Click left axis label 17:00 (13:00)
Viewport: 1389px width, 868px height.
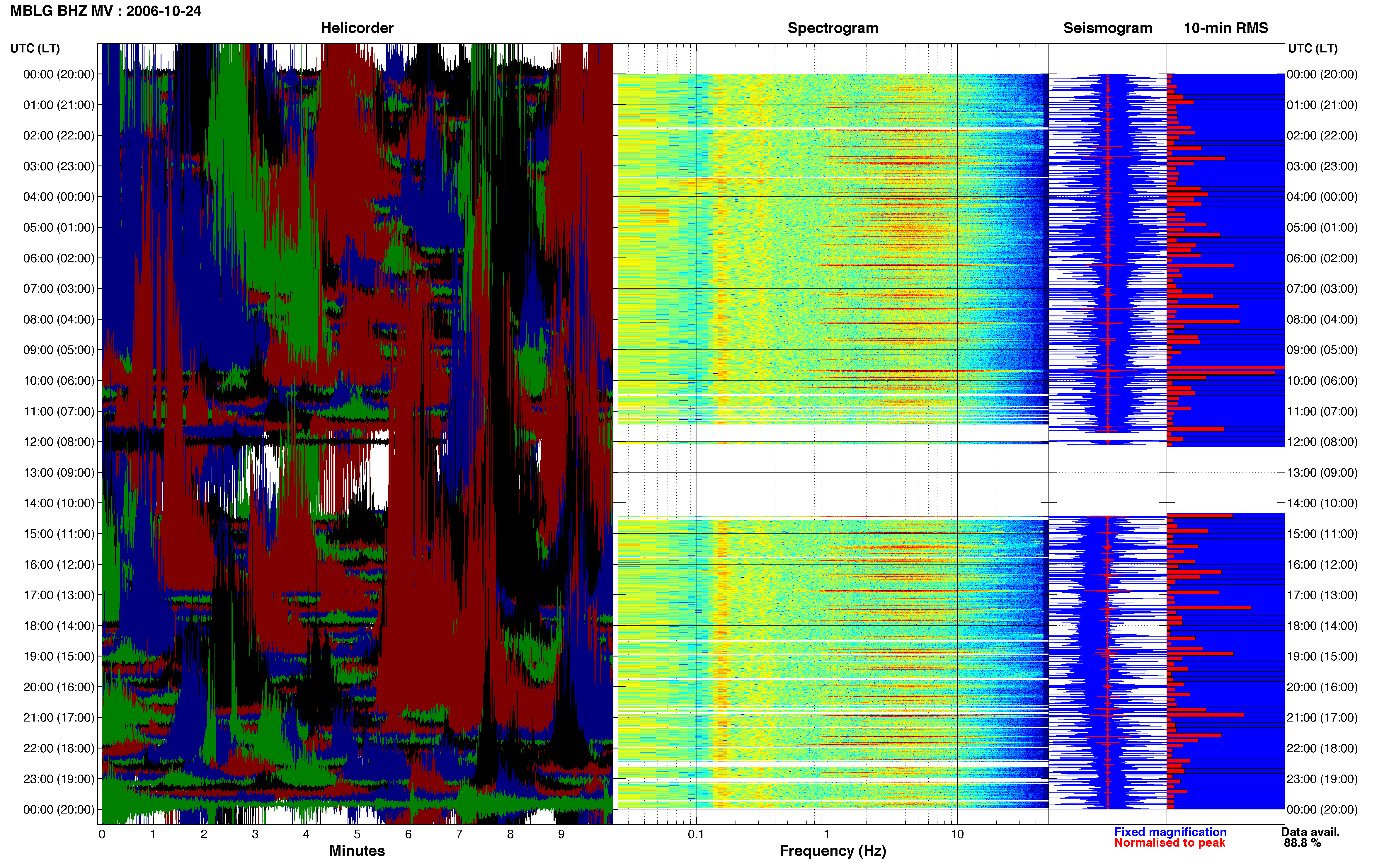pyautogui.click(x=59, y=595)
